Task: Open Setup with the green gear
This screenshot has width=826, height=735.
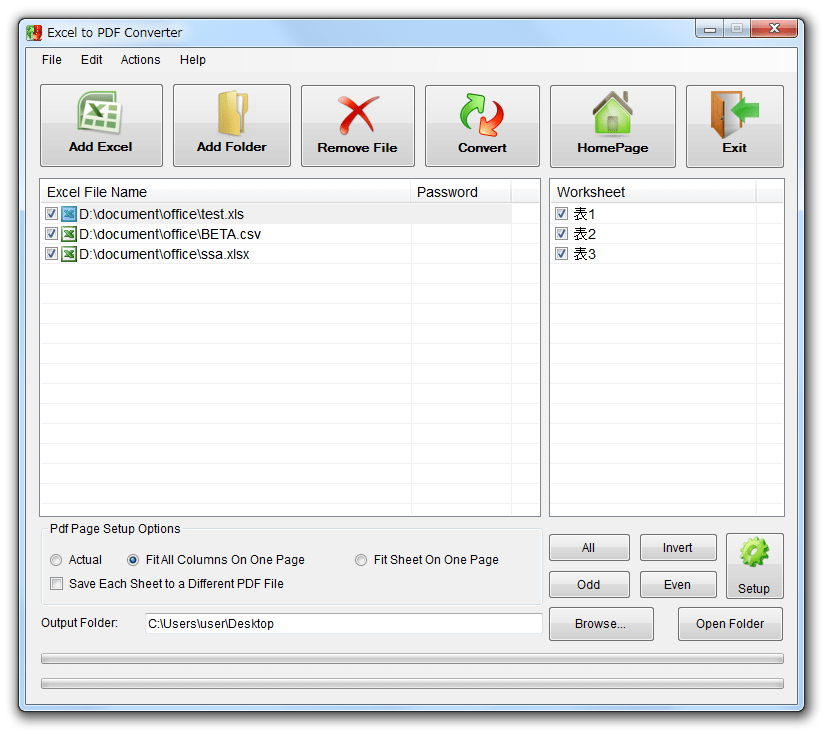Action: [754, 566]
